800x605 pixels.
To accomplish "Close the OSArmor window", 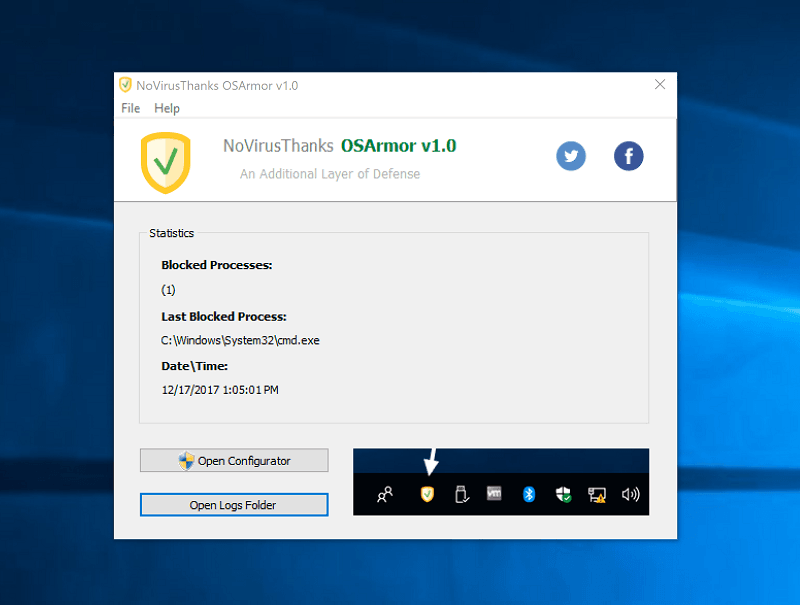I will (x=660, y=84).
